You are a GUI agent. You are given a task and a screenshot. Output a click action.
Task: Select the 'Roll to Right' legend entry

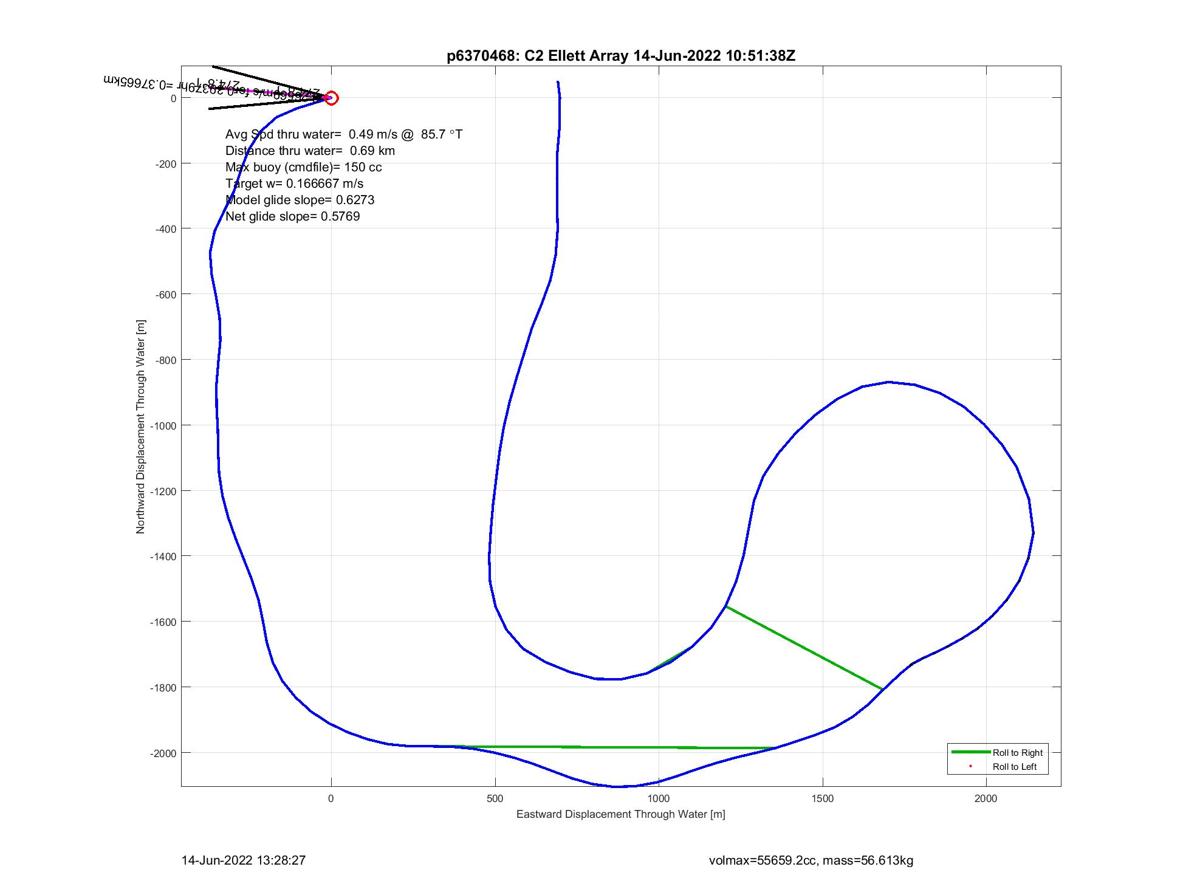(1017, 752)
